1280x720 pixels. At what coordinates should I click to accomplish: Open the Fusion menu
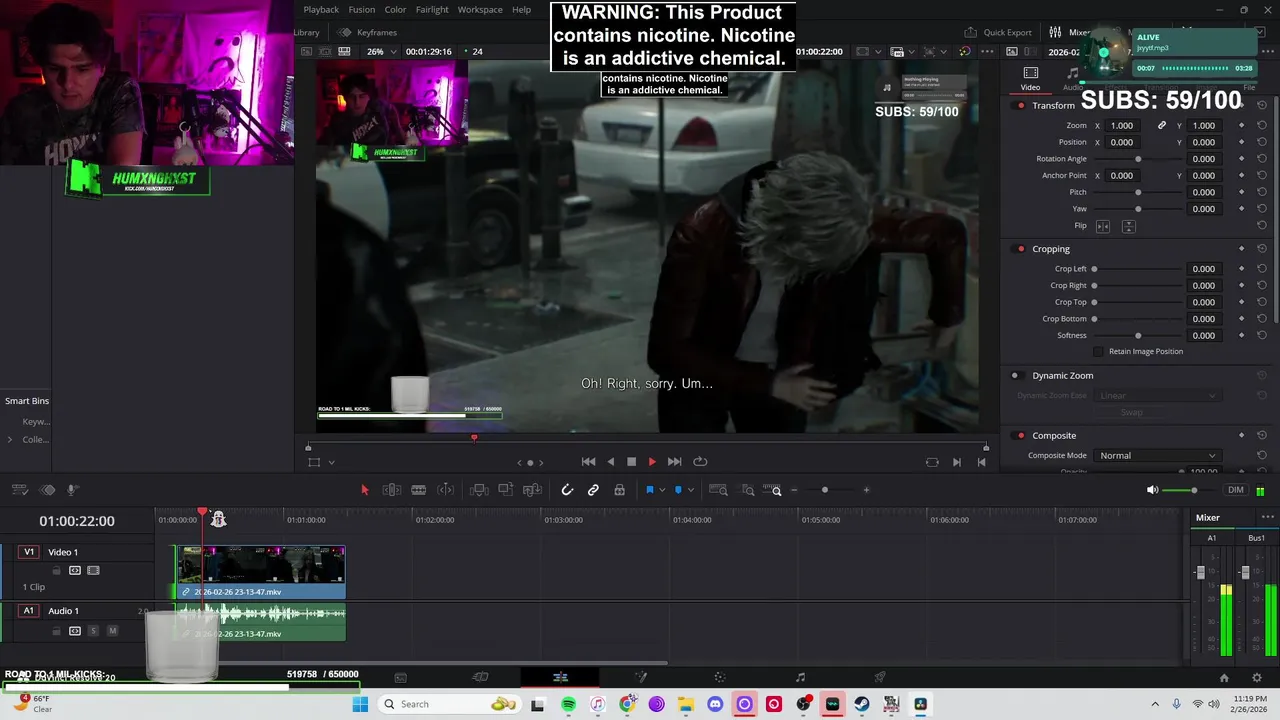362,10
